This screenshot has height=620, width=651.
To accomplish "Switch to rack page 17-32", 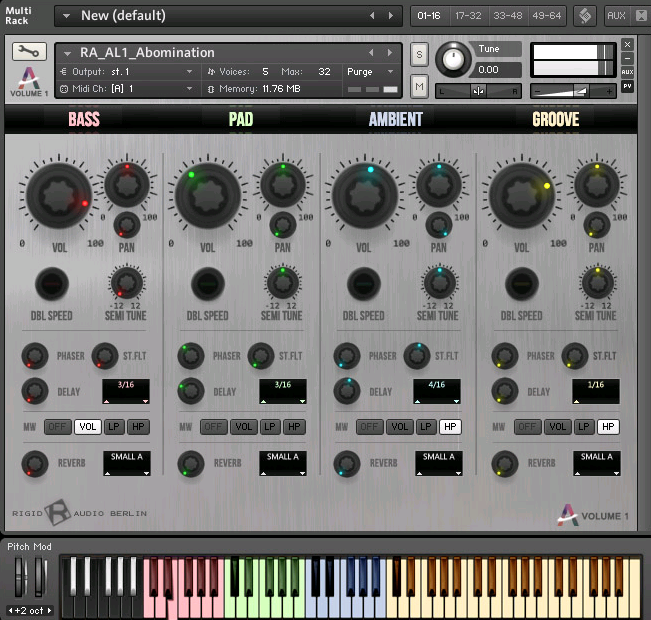I will point(468,16).
